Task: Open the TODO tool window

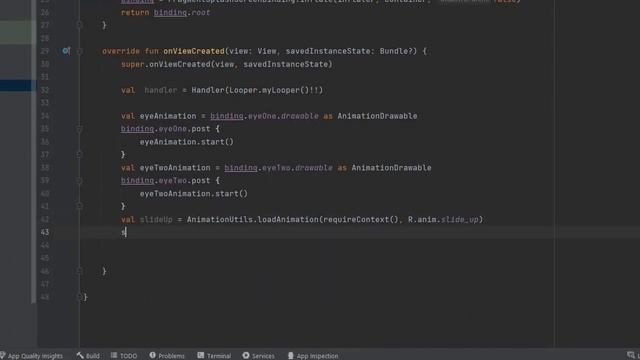Action: point(124,356)
